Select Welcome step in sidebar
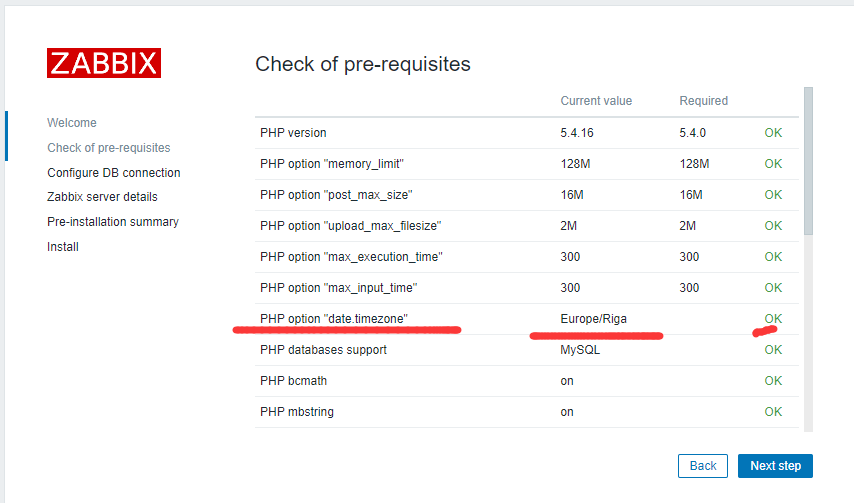This screenshot has width=854, height=503. tap(72, 123)
